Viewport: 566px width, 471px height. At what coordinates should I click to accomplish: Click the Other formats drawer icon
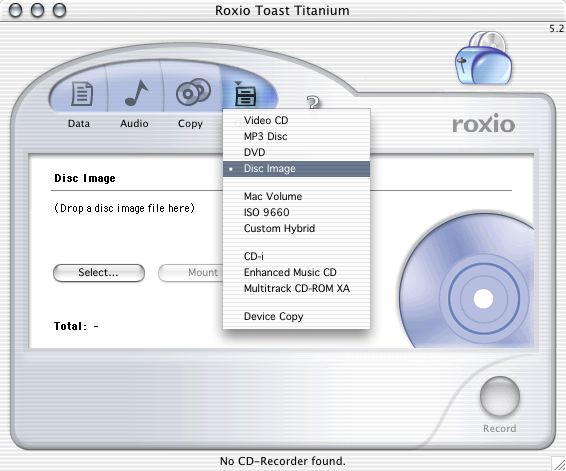245,94
